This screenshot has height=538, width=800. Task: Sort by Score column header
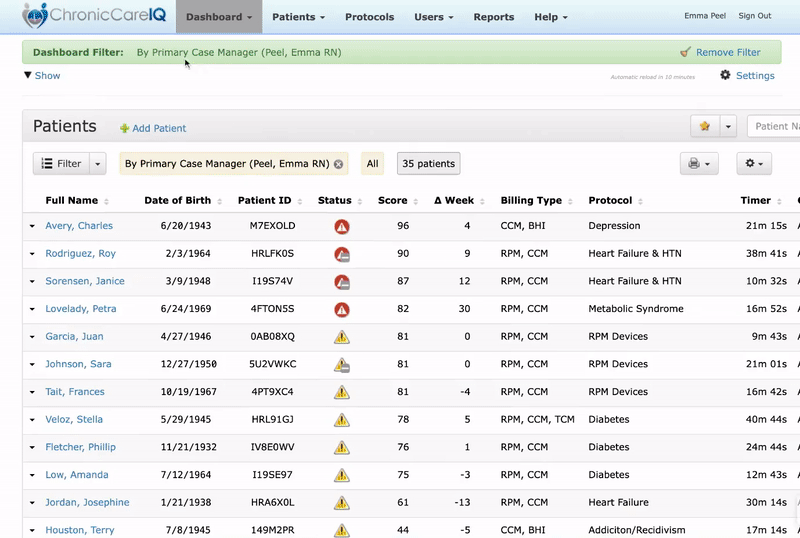(392, 200)
